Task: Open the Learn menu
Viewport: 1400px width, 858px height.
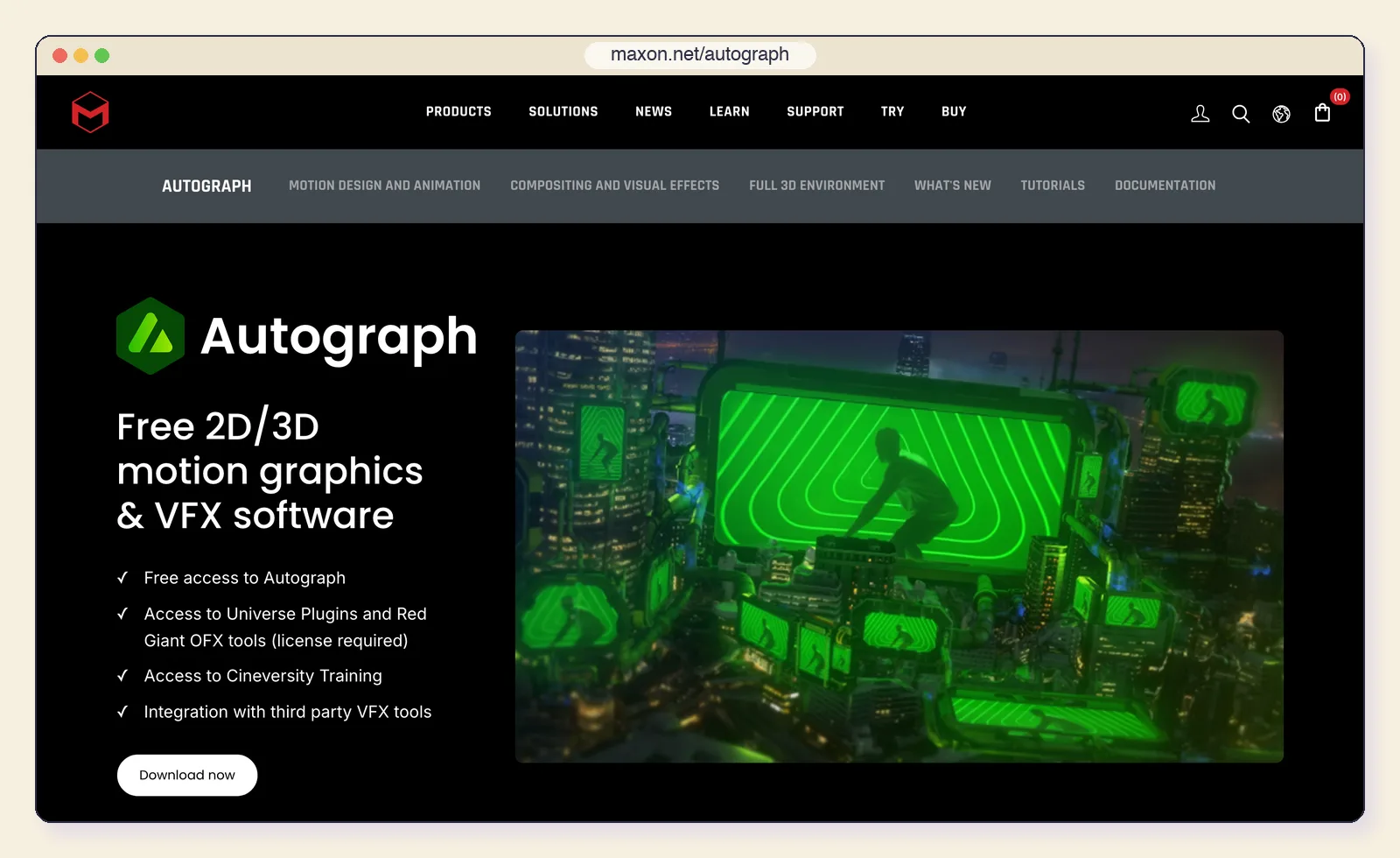Action: [x=730, y=112]
